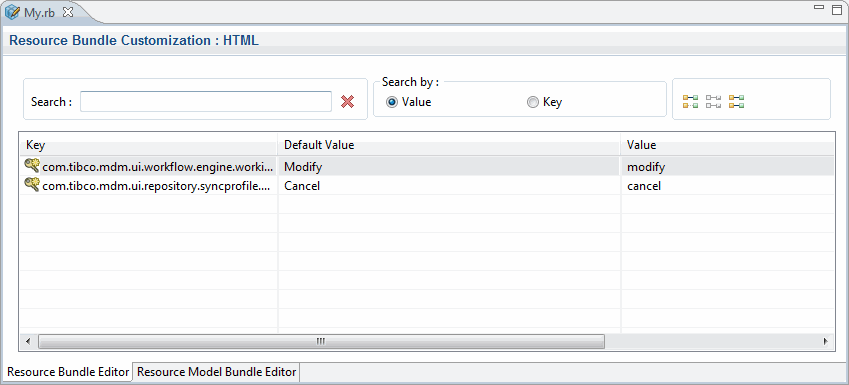The image size is (849, 385).
Task: Click the first mapping icon with dotted link
Action: click(x=690, y=101)
